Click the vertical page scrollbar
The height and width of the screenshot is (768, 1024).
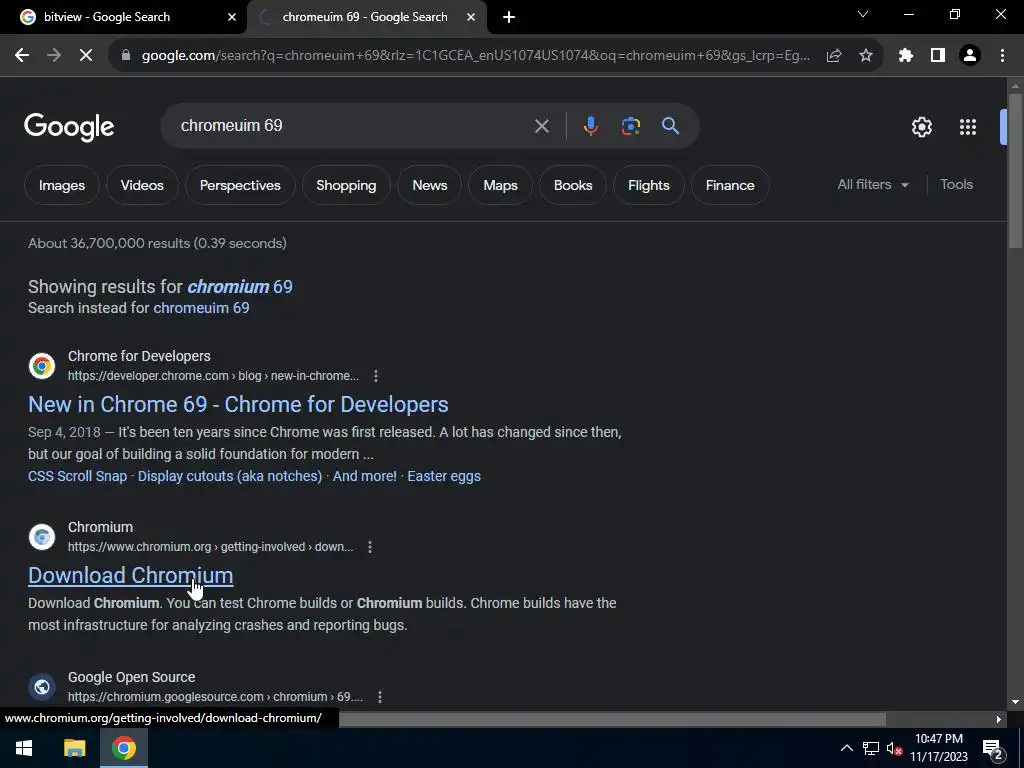[x=1015, y=170]
